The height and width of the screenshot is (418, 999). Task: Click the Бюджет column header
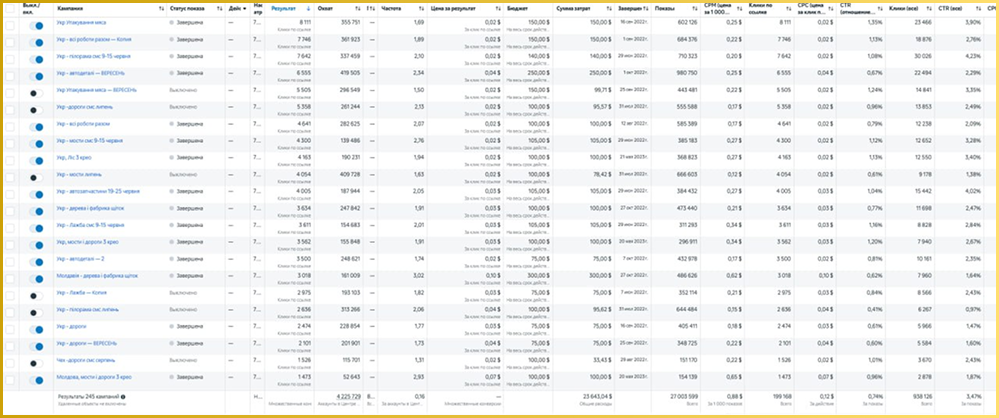(x=517, y=9)
